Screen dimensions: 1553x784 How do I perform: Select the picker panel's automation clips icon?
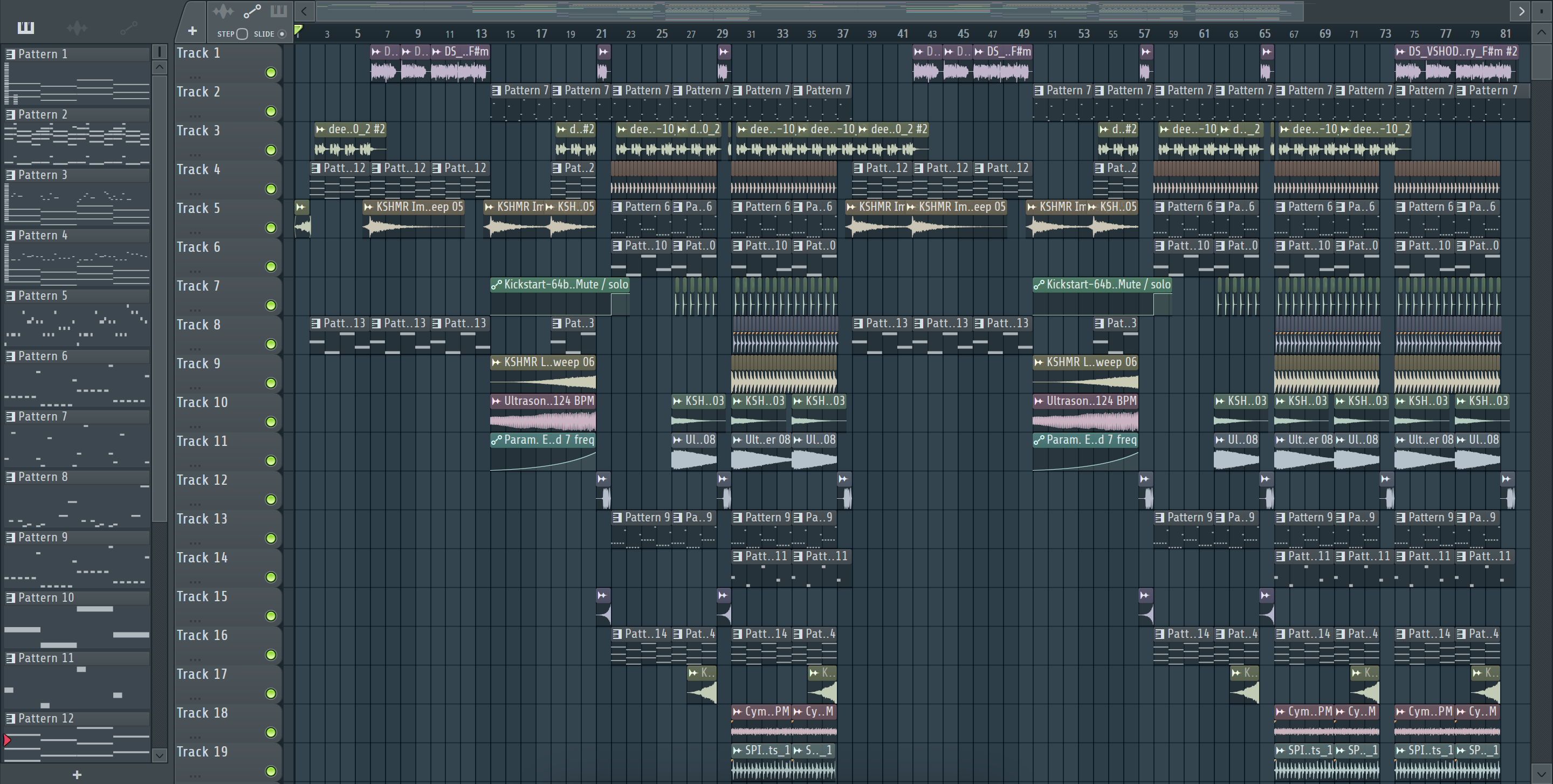coord(128,27)
